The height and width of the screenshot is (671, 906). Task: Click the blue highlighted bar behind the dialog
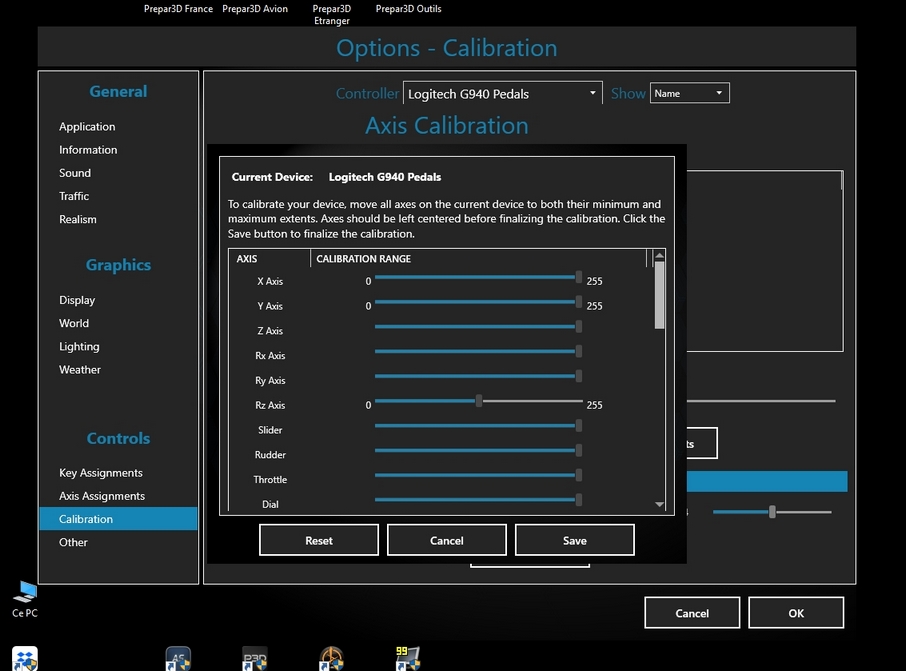point(767,481)
